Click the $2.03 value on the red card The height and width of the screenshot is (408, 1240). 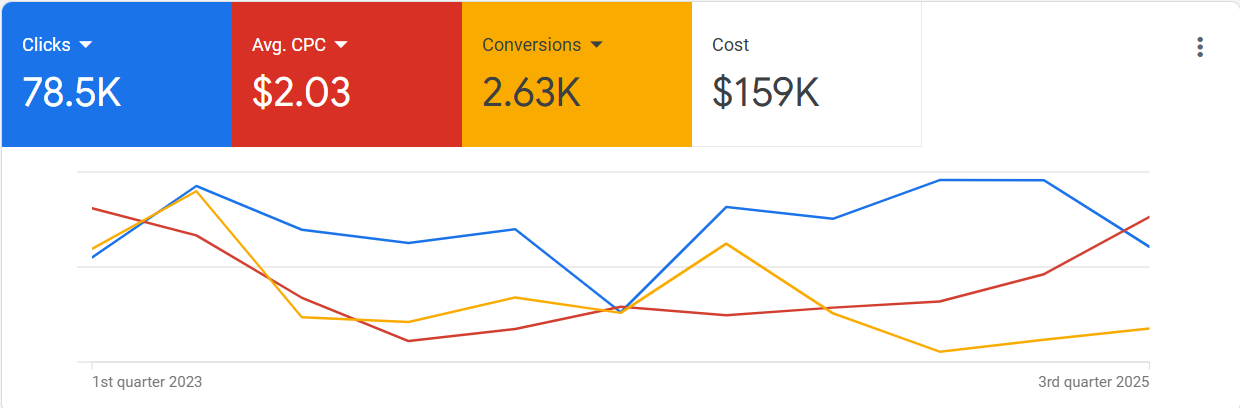tap(301, 92)
